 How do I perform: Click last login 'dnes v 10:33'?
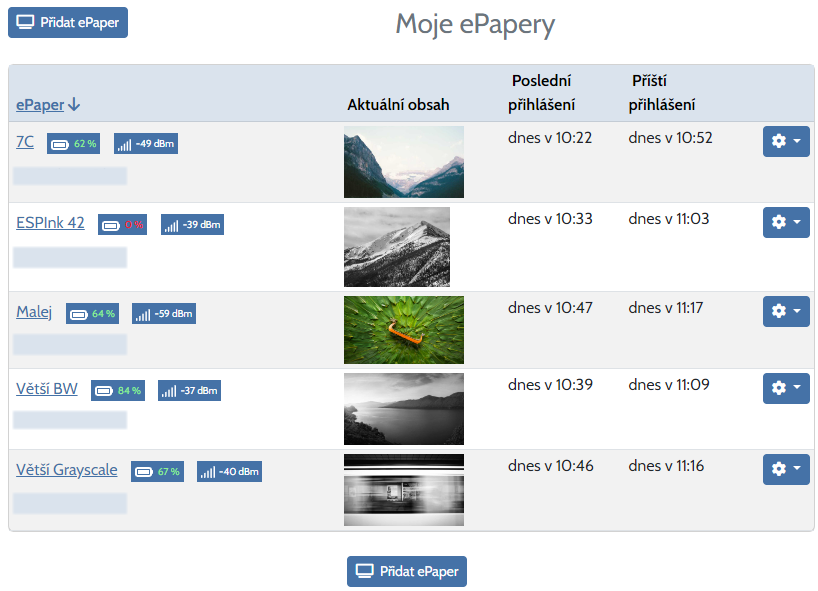pyautogui.click(x=550, y=219)
